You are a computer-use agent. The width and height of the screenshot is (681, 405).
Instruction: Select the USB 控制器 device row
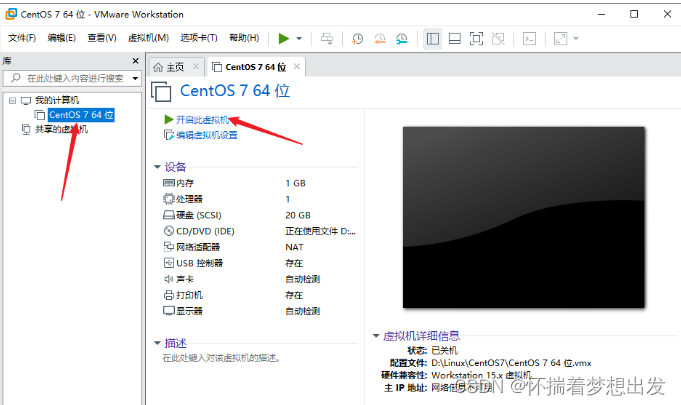[260, 263]
